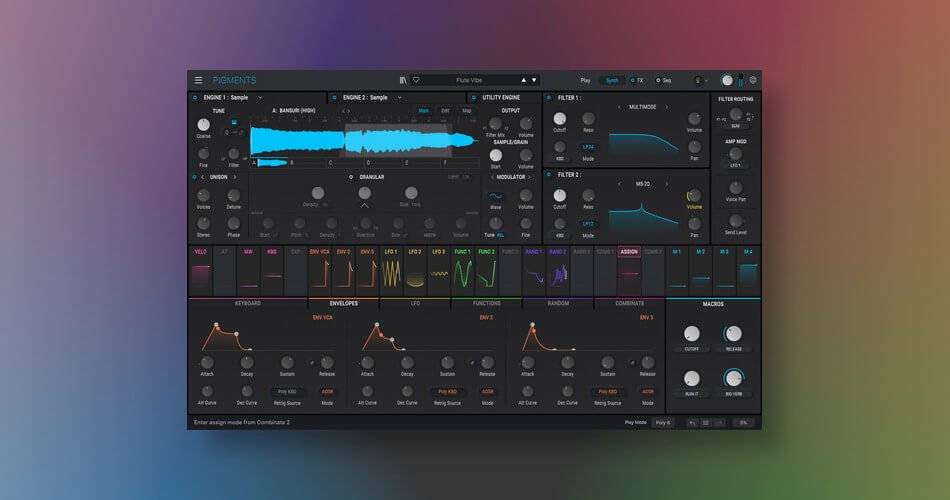Toggle Granular power button
950x500 pixels.
pyautogui.click(x=351, y=177)
